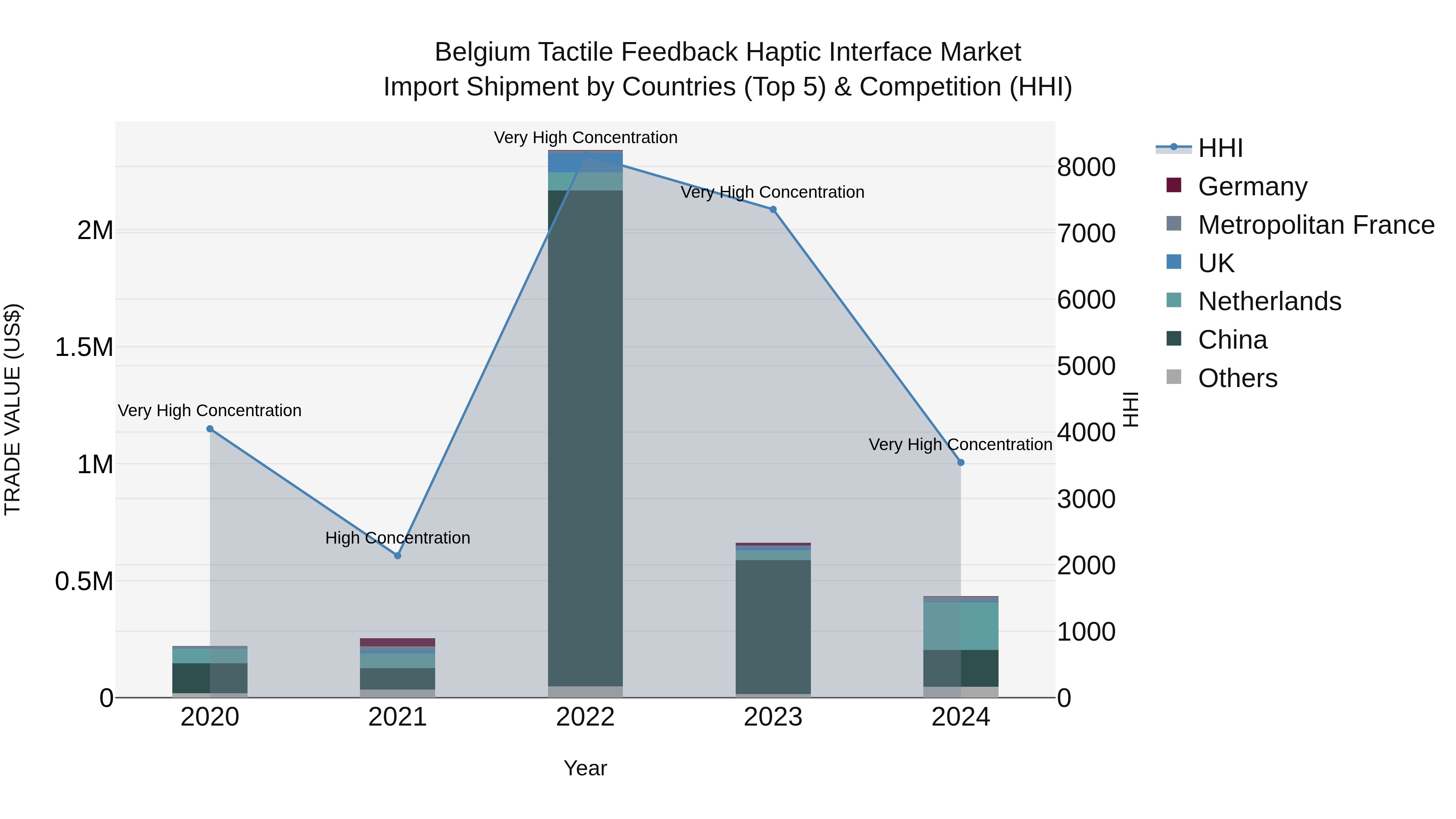Select the China legend label
The width and height of the screenshot is (1456, 819).
point(1233,340)
